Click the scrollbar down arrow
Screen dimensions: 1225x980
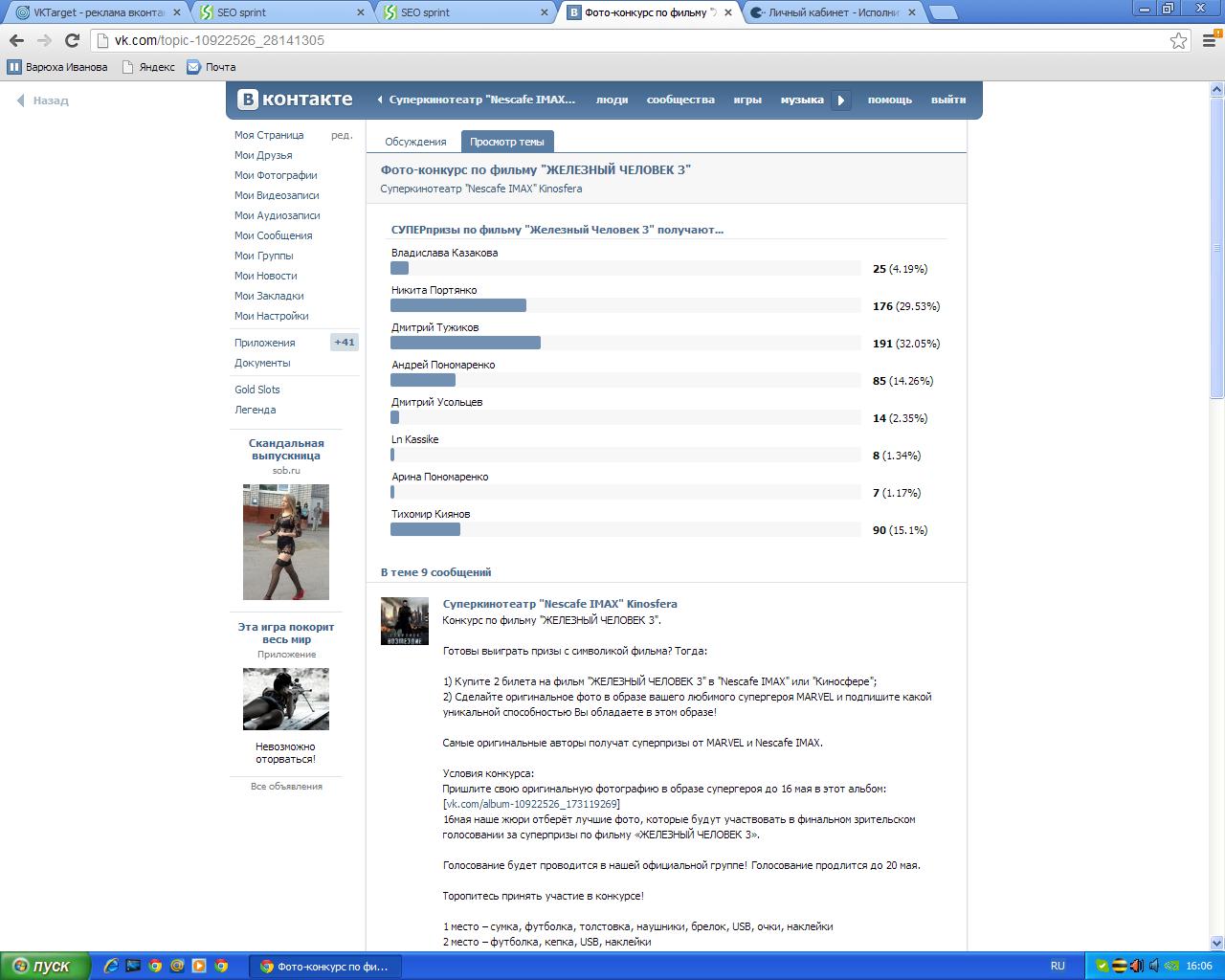point(1217,943)
